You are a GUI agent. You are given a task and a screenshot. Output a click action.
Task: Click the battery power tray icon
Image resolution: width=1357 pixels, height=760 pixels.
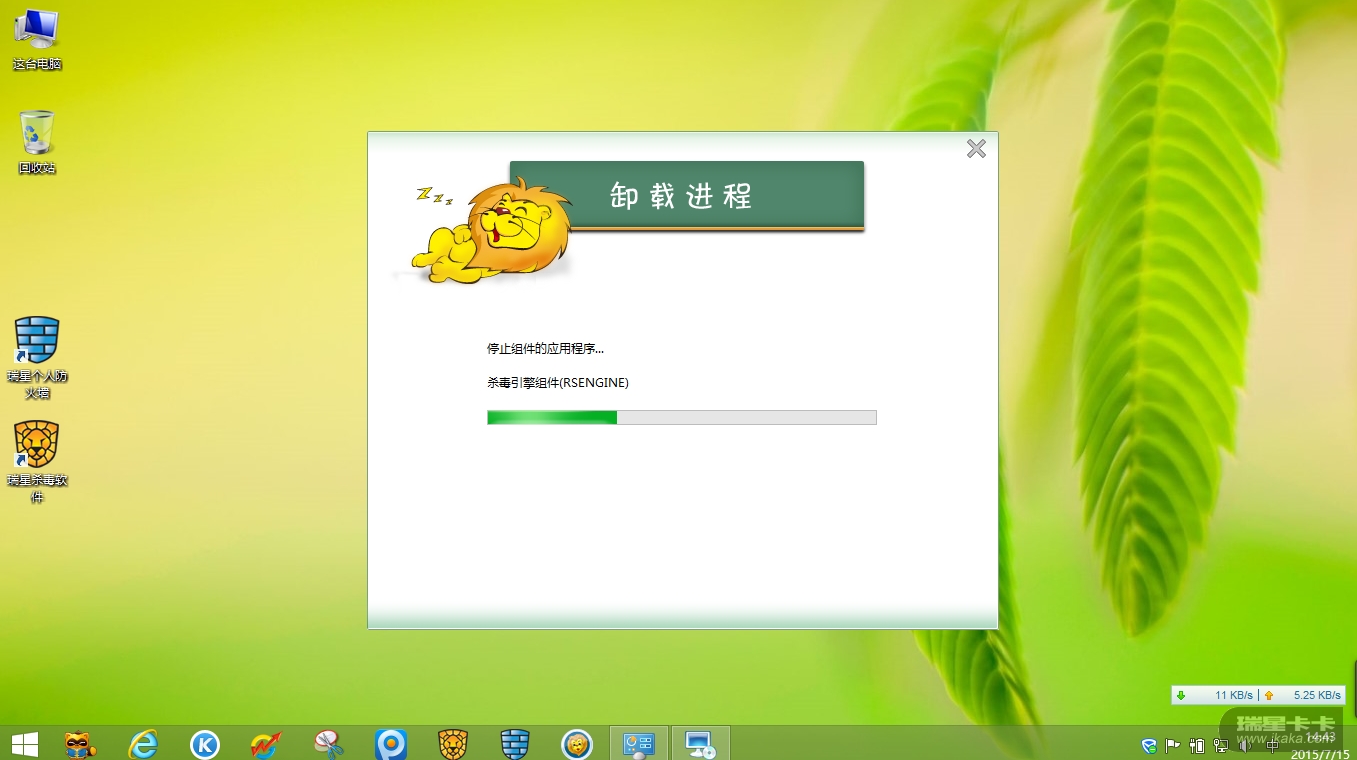(1197, 745)
